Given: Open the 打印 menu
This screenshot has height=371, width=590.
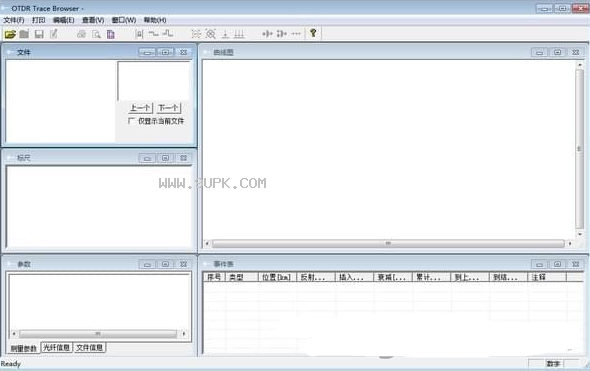Looking at the screenshot, I should tap(38, 20).
